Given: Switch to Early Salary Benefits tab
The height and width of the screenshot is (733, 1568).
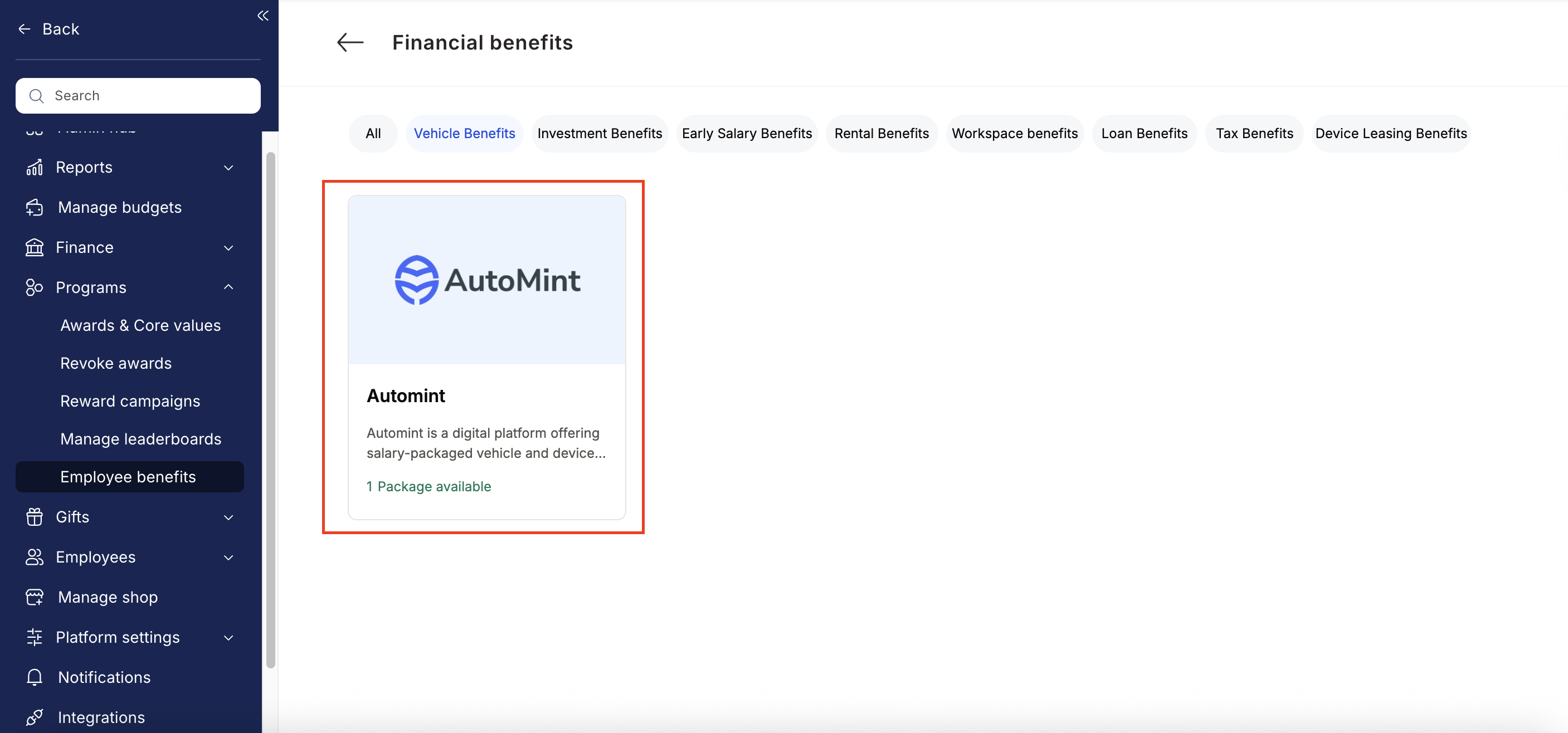Looking at the screenshot, I should 747,133.
